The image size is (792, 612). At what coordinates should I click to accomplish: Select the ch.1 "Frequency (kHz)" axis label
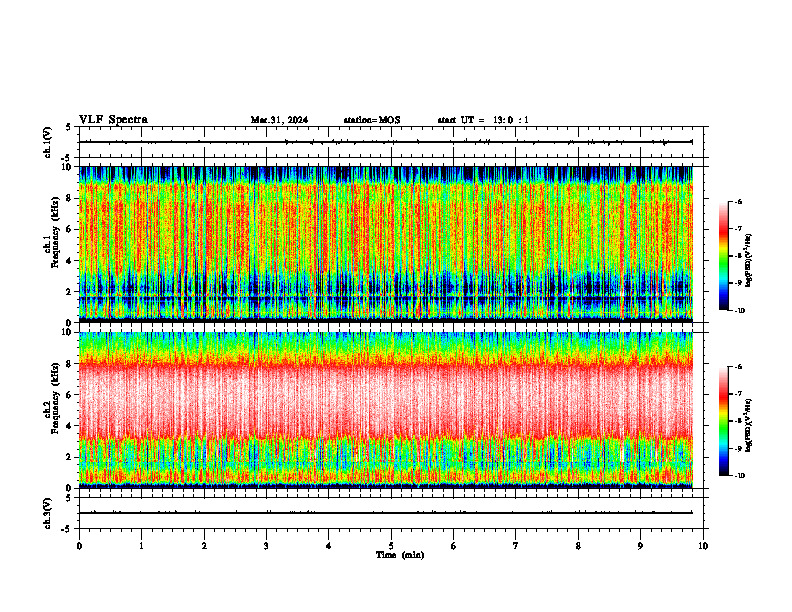point(56,232)
